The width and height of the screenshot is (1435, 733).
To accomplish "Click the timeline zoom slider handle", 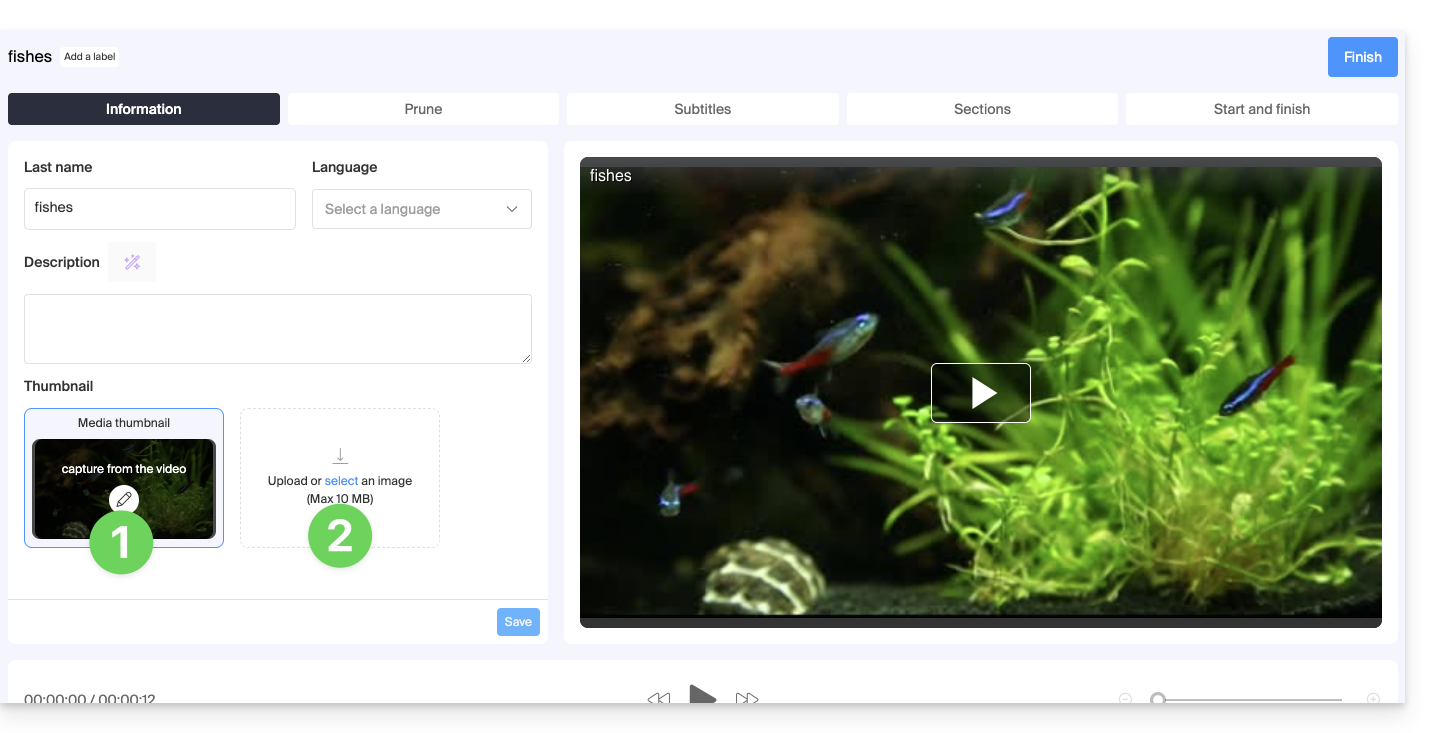I will coord(1158,699).
